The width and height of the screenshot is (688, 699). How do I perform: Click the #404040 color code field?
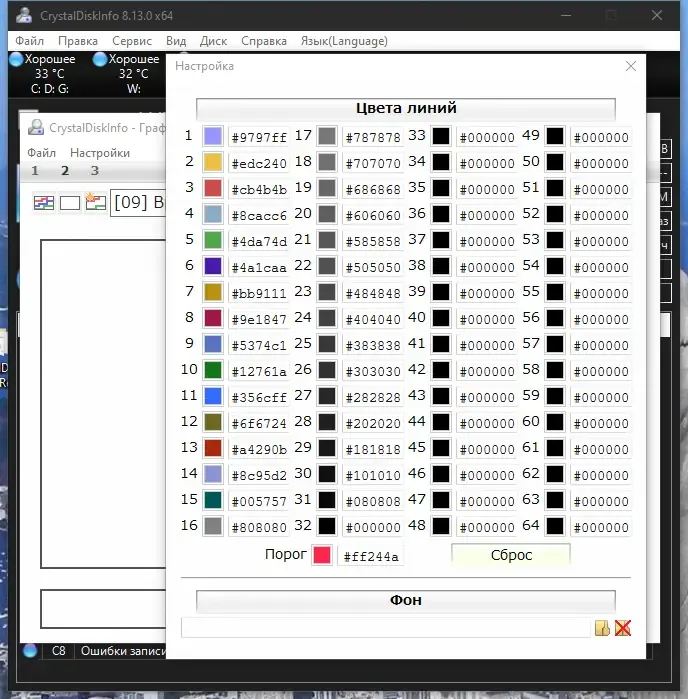[373, 319]
